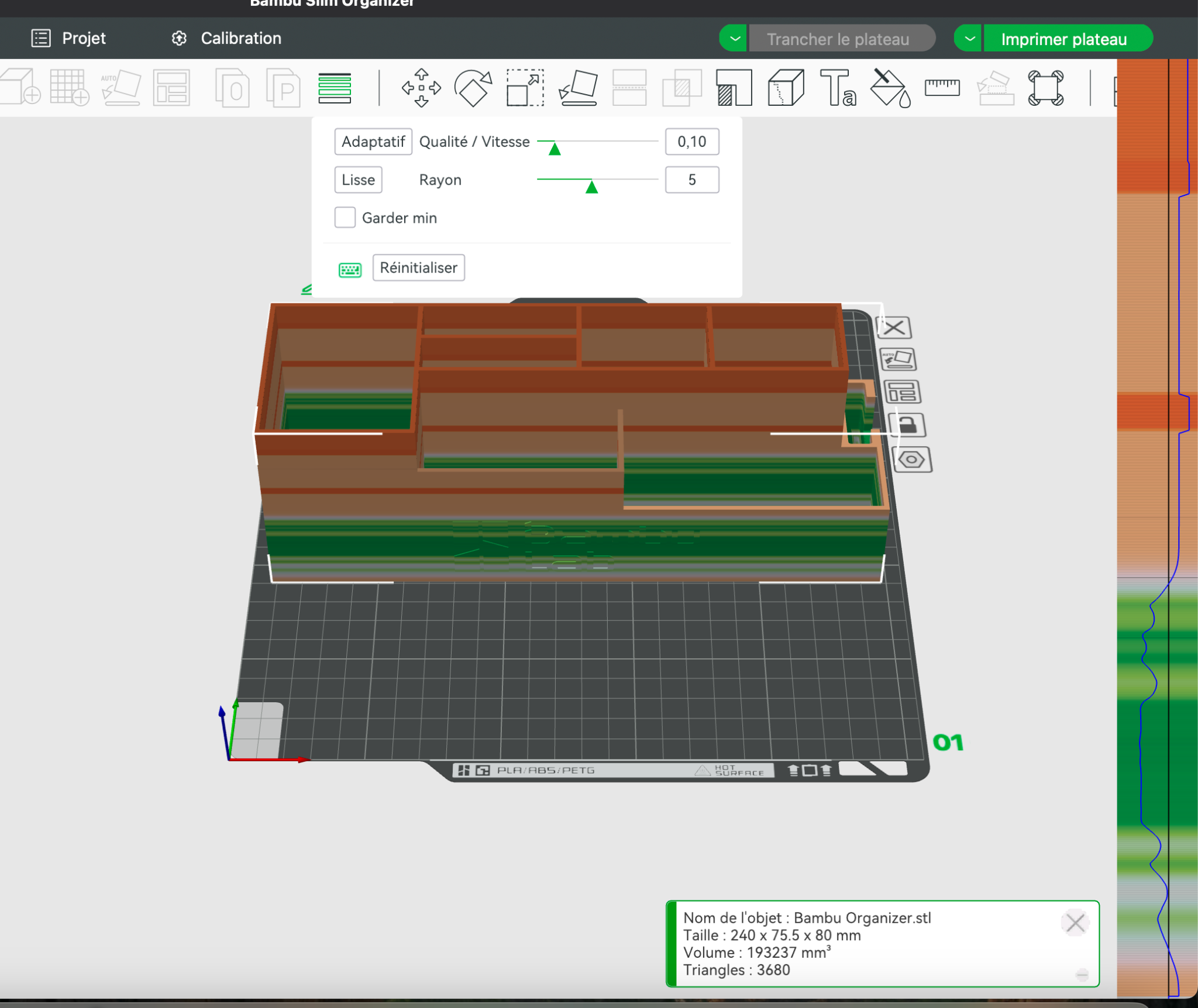Expand the Imprimer plateau dropdown arrow
This screenshot has width=1198, height=1008.
[x=969, y=39]
